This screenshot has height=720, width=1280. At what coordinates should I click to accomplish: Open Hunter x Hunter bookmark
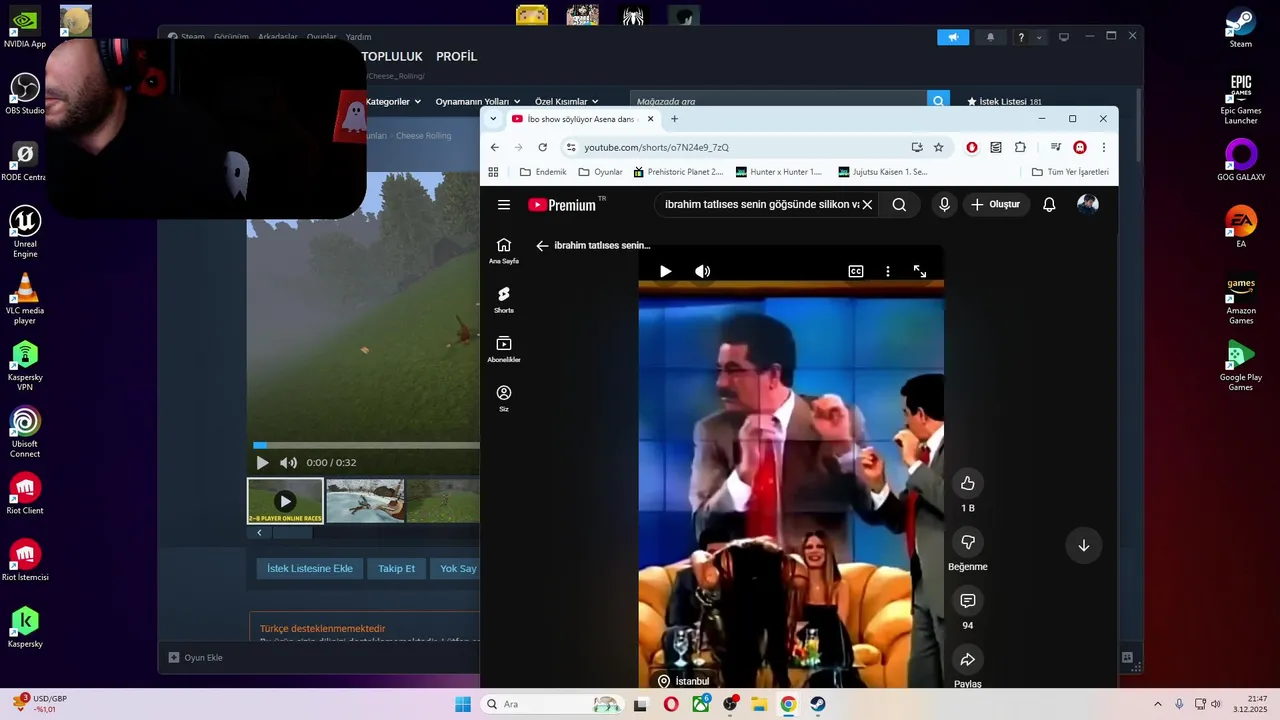[779, 172]
